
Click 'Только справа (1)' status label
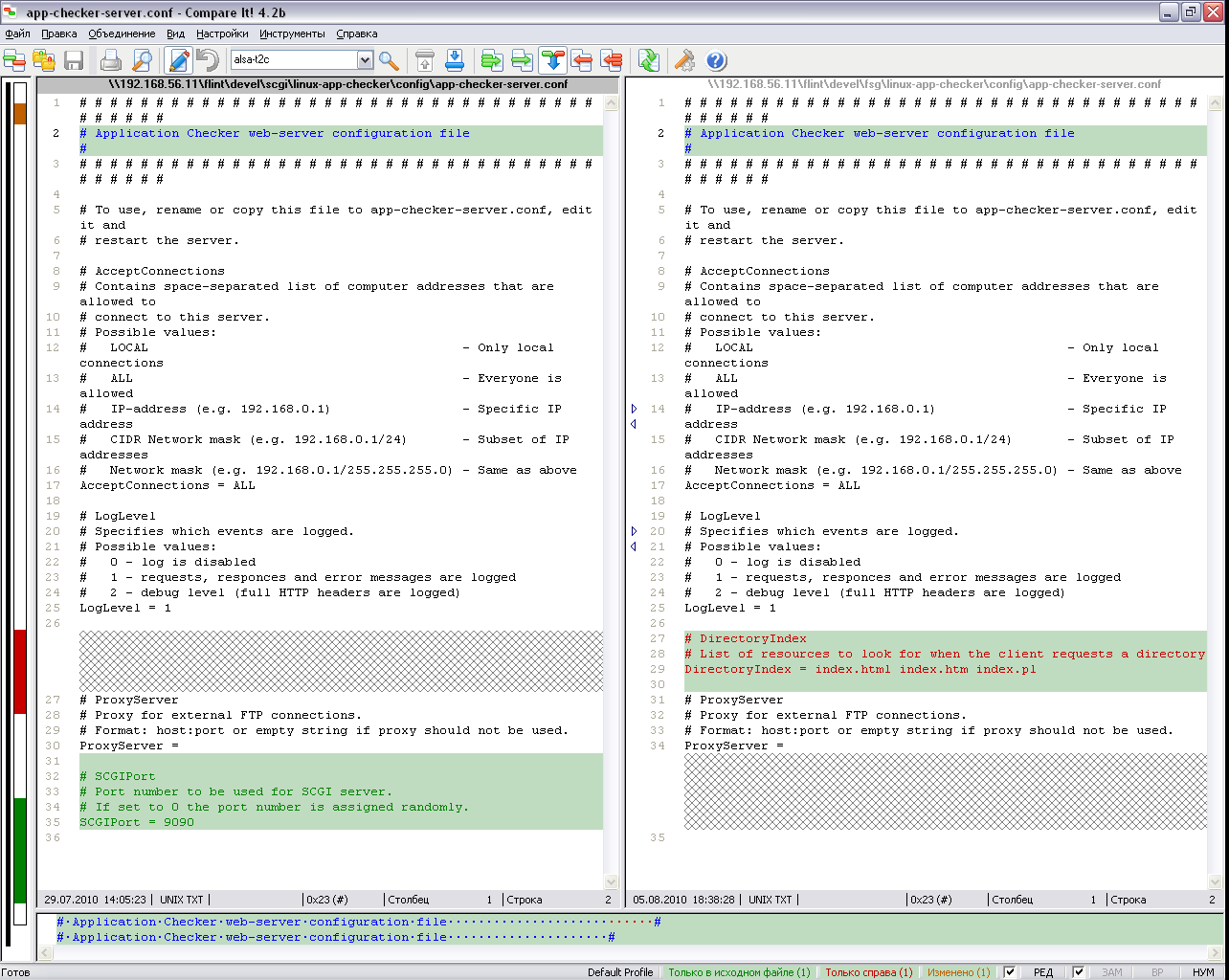(869, 972)
